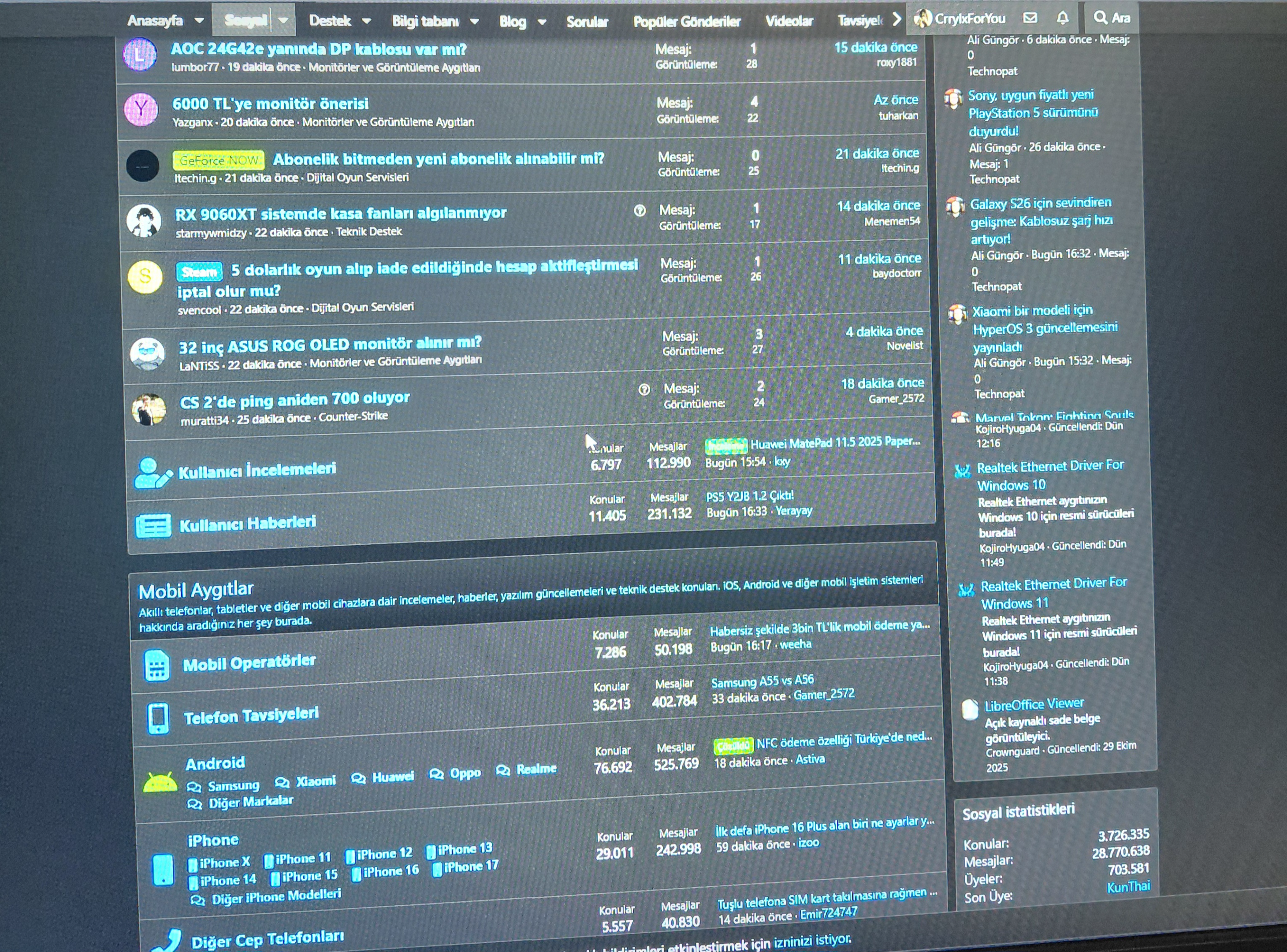Open the Anasayfa menu item
Viewport: 1287px width, 952px height.
(154, 21)
